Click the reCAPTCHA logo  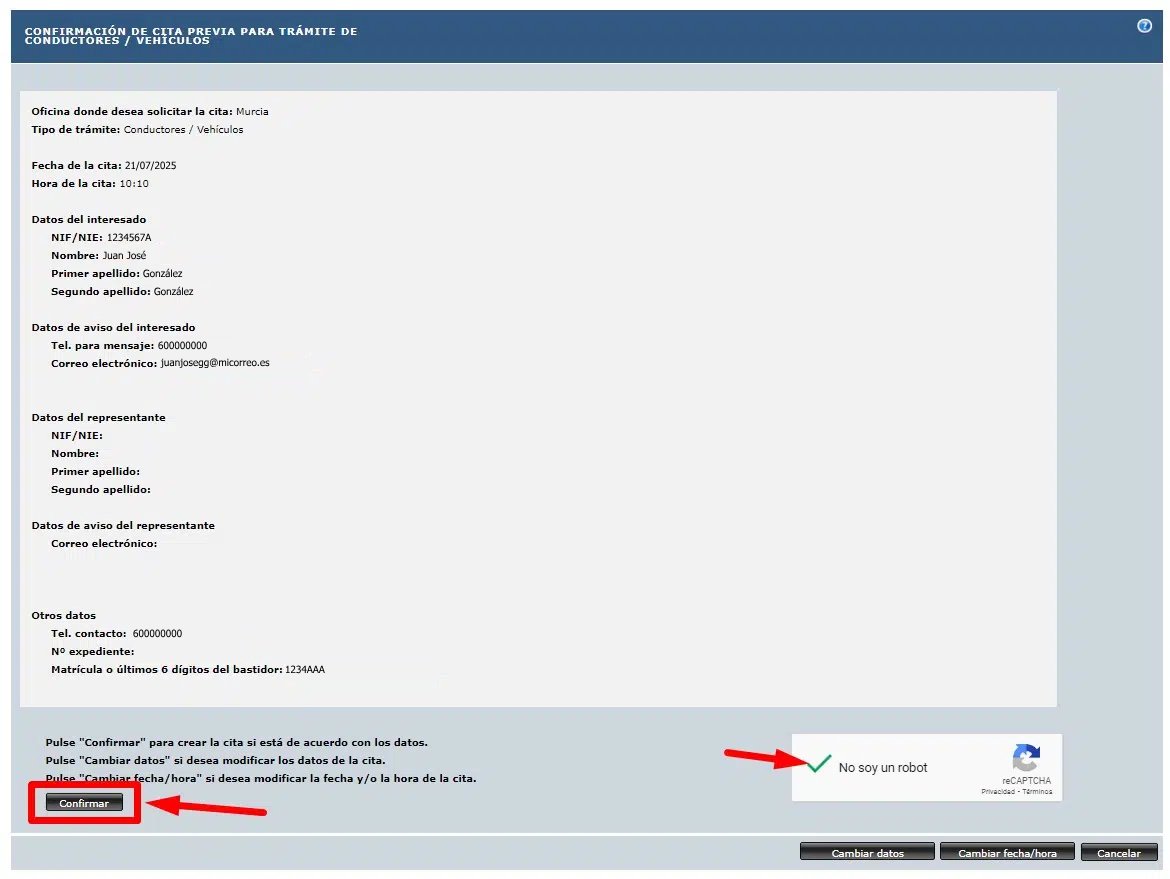(1026, 758)
